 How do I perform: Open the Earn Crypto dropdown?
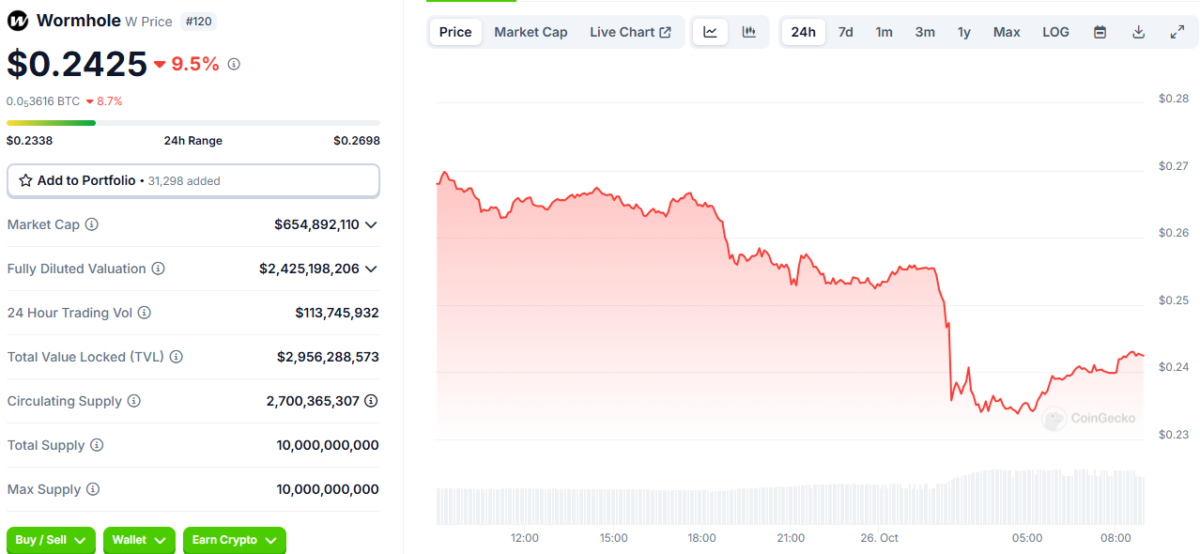(234, 540)
